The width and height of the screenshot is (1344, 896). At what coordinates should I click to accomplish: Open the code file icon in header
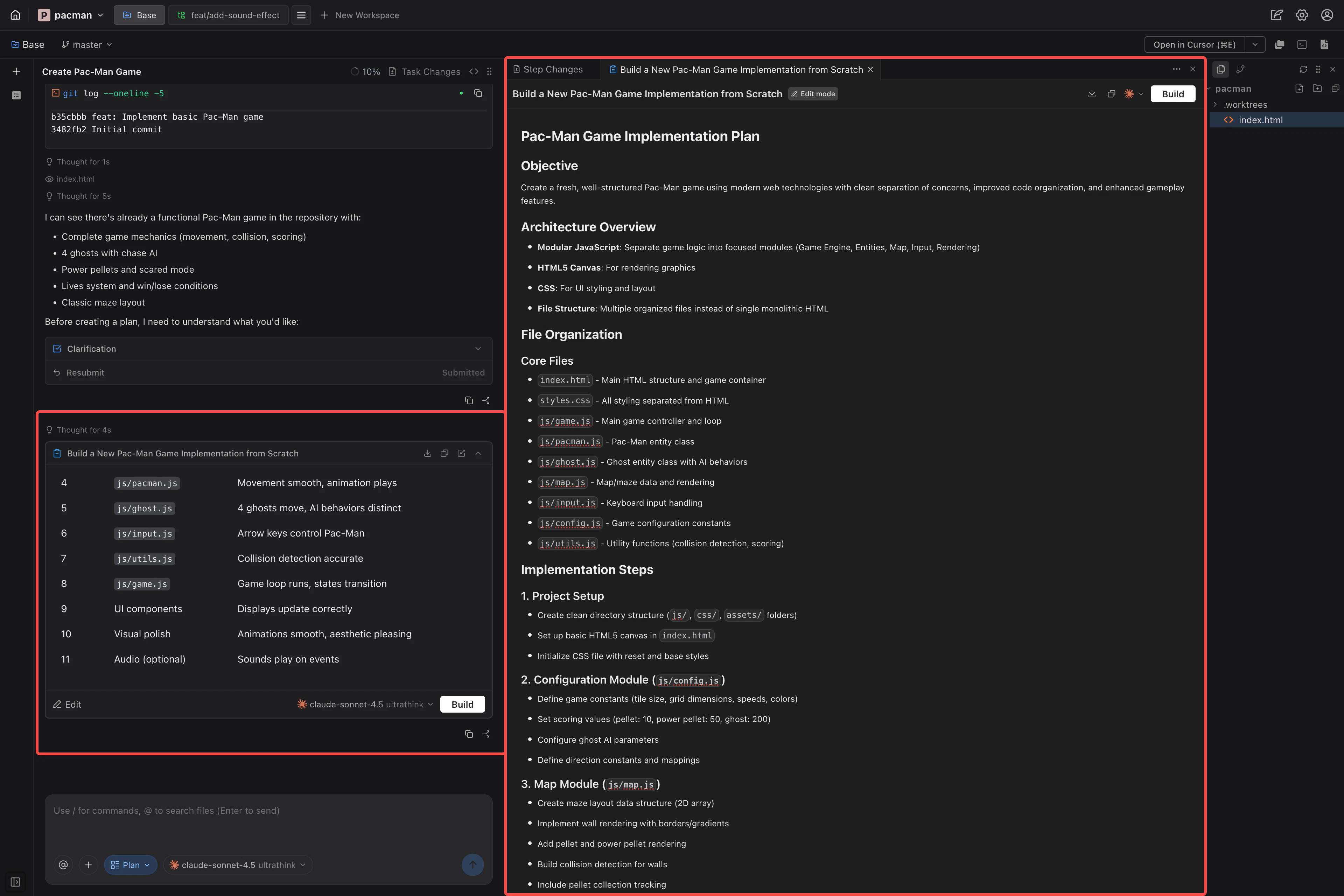point(1324,44)
